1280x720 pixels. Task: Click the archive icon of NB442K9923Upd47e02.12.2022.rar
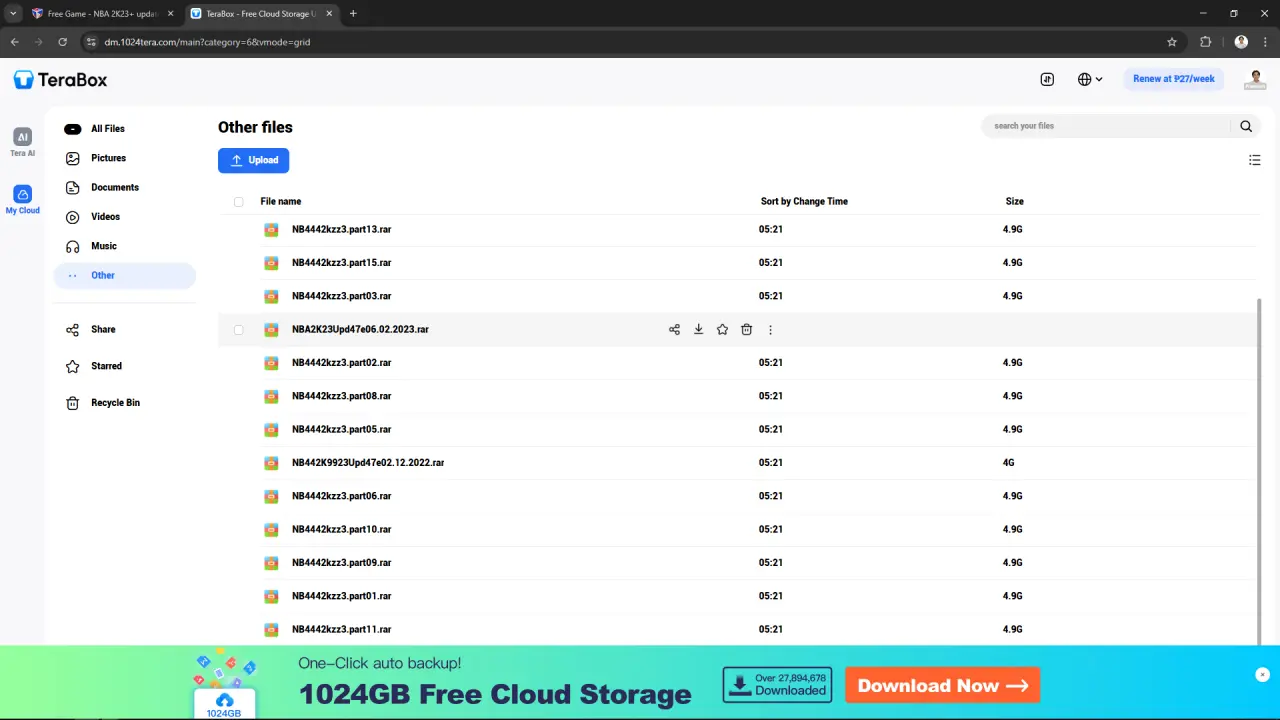click(271, 463)
